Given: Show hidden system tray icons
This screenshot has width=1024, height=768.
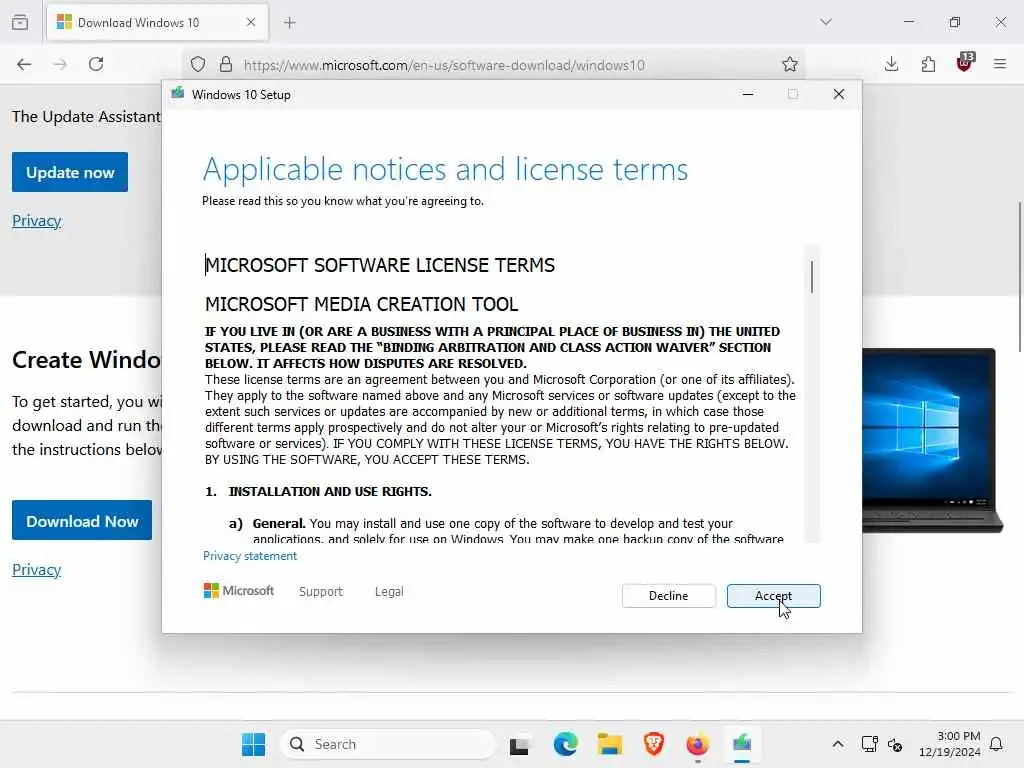Looking at the screenshot, I should point(838,744).
